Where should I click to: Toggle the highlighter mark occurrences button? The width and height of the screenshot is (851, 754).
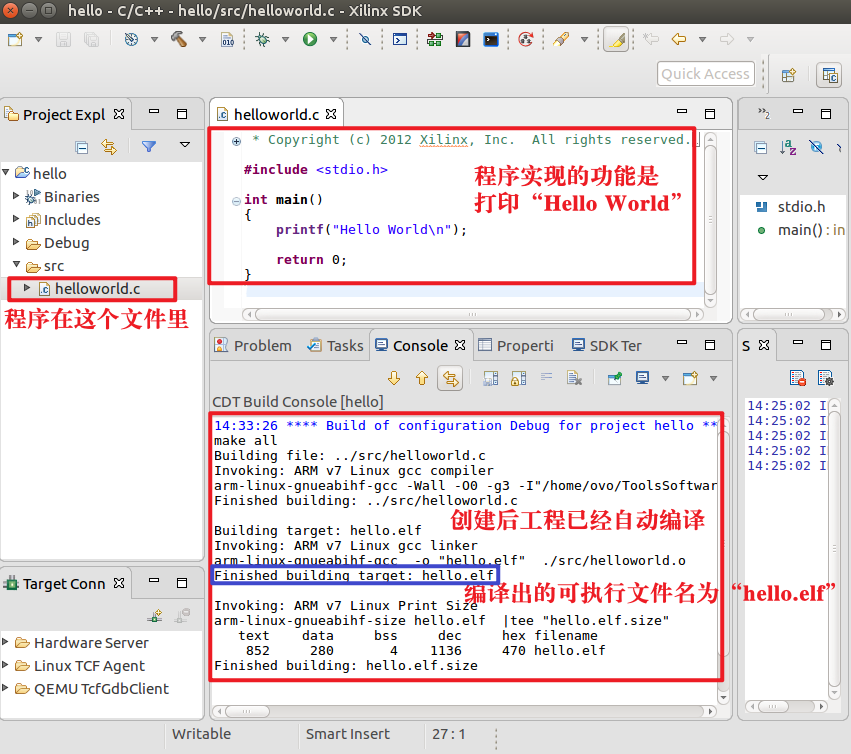615,40
